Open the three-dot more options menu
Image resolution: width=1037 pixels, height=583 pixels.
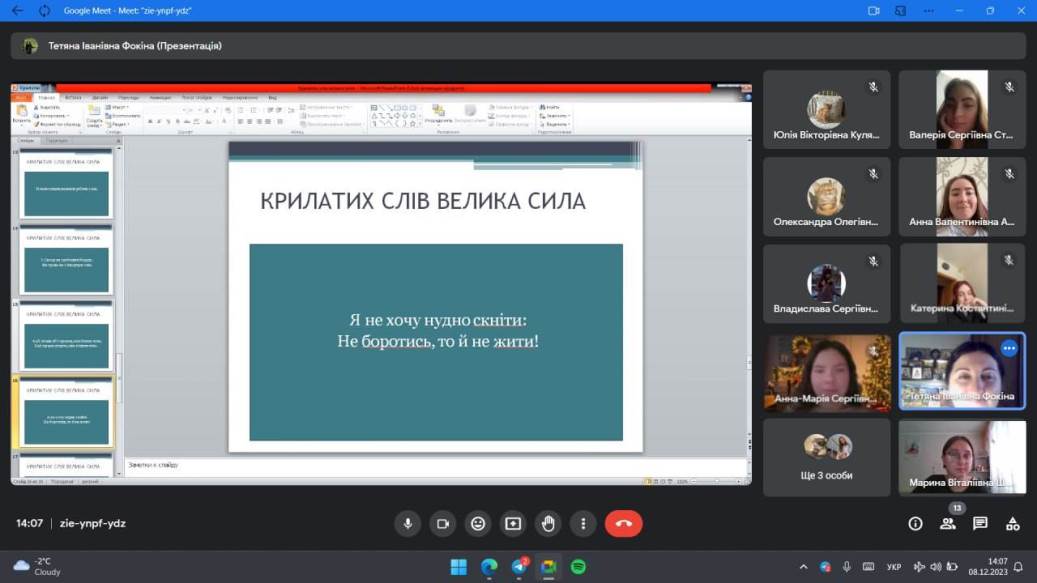(583, 523)
